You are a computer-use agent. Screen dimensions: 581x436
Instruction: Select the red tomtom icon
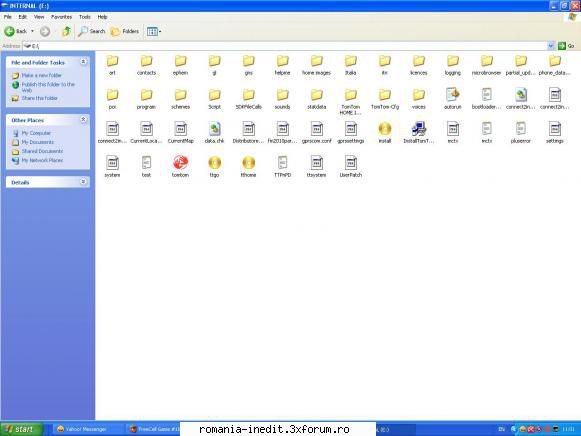point(180,167)
